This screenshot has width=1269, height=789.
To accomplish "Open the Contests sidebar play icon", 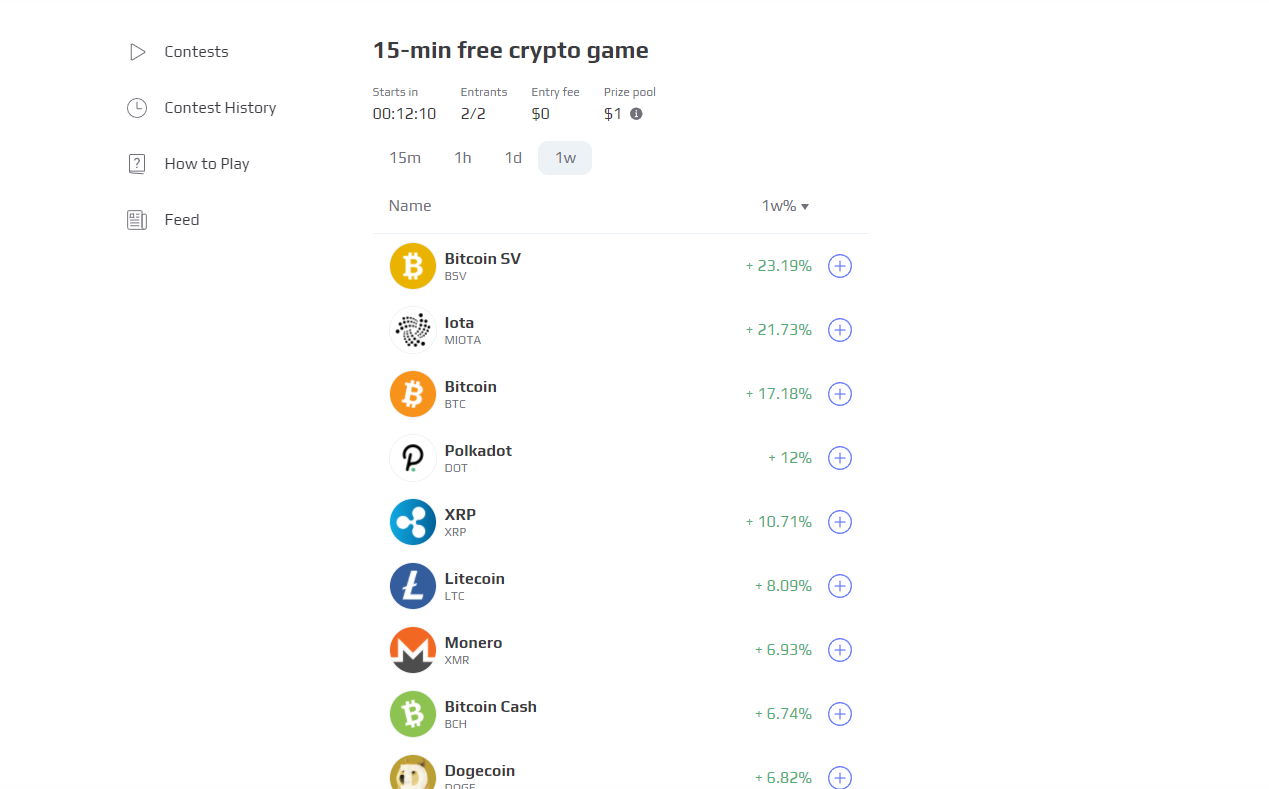I will pyautogui.click(x=137, y=52).
